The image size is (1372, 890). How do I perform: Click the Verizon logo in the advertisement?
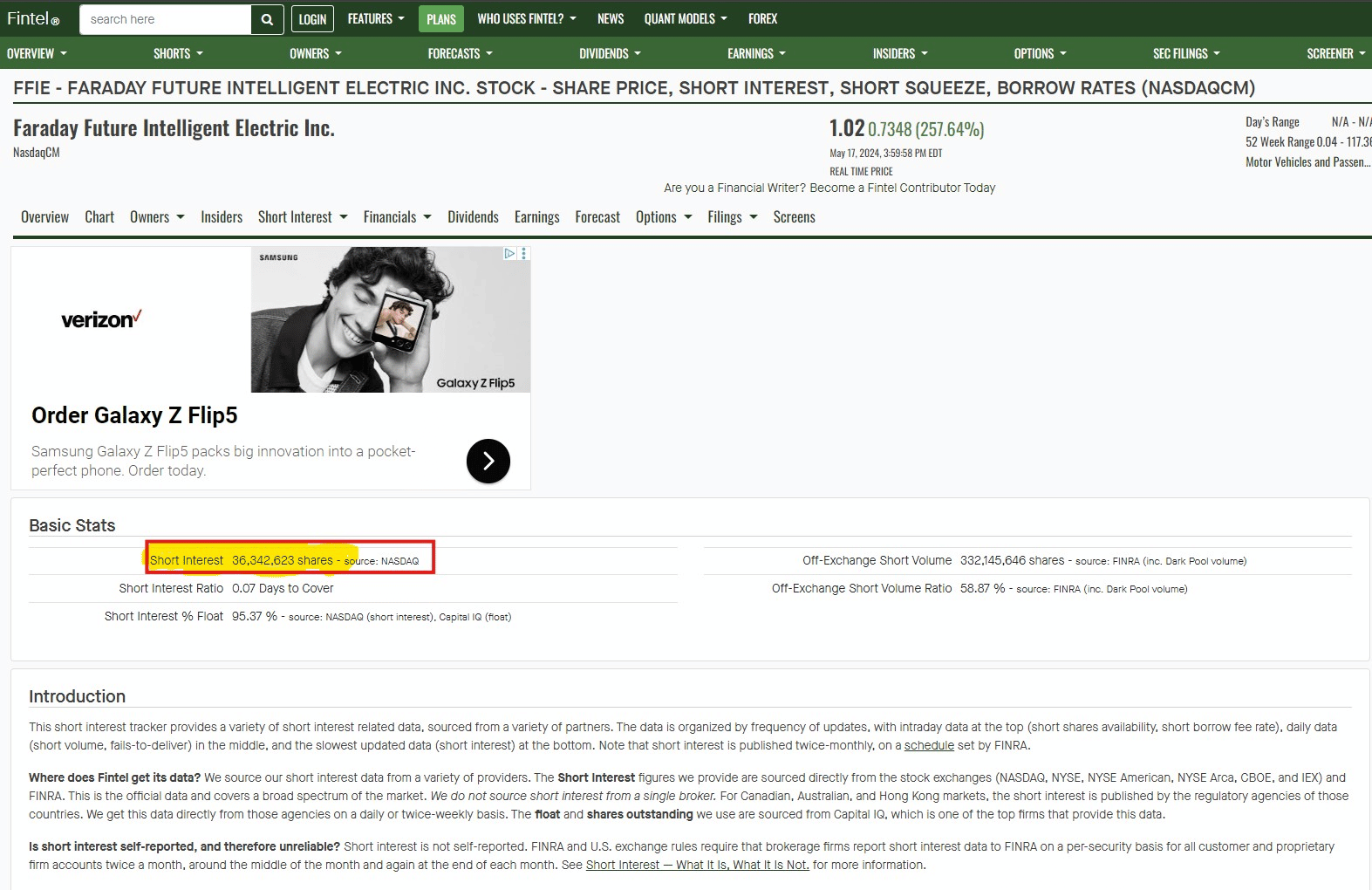click(x=101, y=319)
